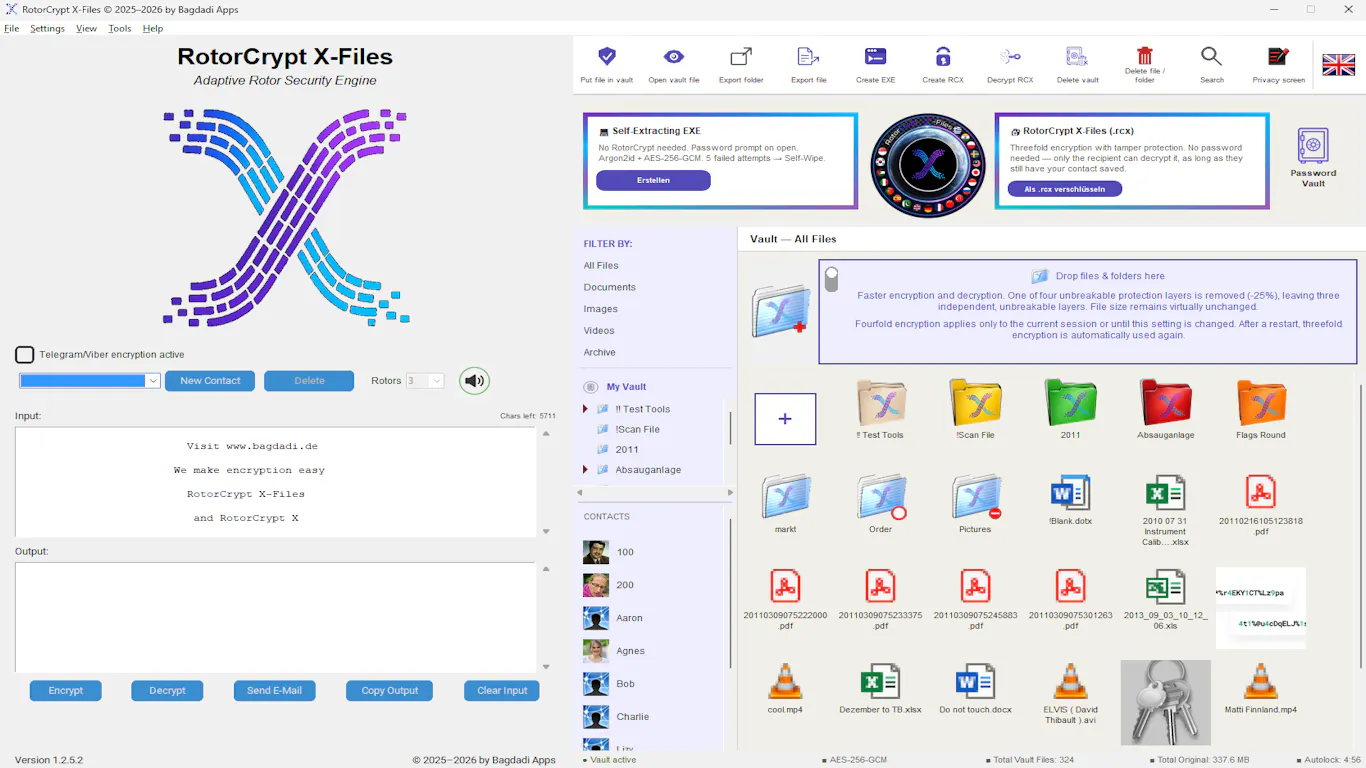The height and width of the screenshot is (768, 1366).
Task: Toggle sound with the speaker icon
Action: pyautogui.click(x=475, y=381)
